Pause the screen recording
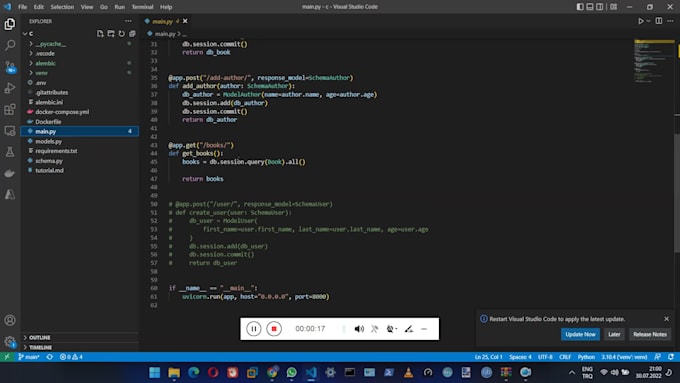 tap(254, 329)
